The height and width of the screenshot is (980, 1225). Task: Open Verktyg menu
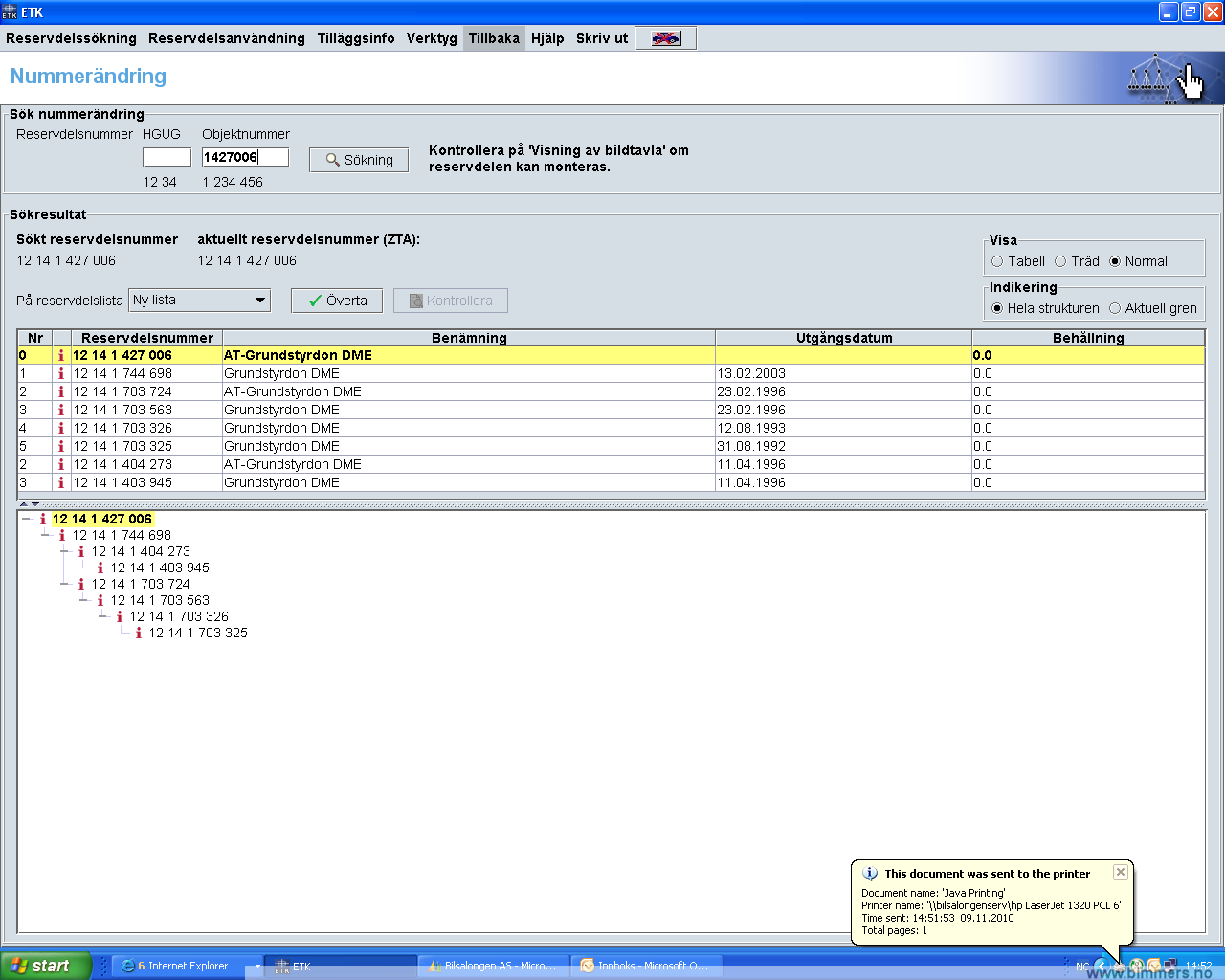pyautogui.click(x=432, y=38)
